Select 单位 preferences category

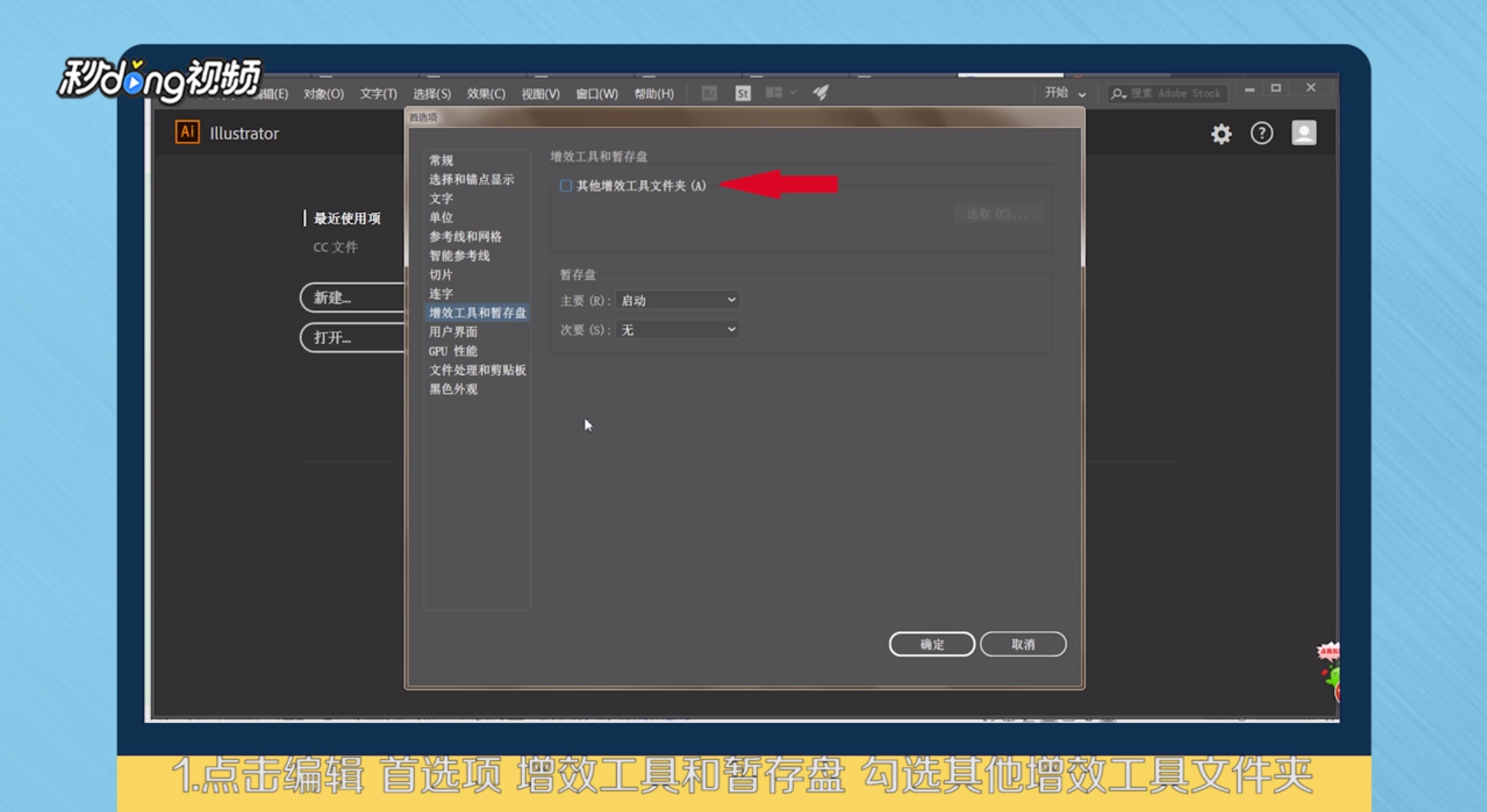pyautogui.click(x=441, y=218)
